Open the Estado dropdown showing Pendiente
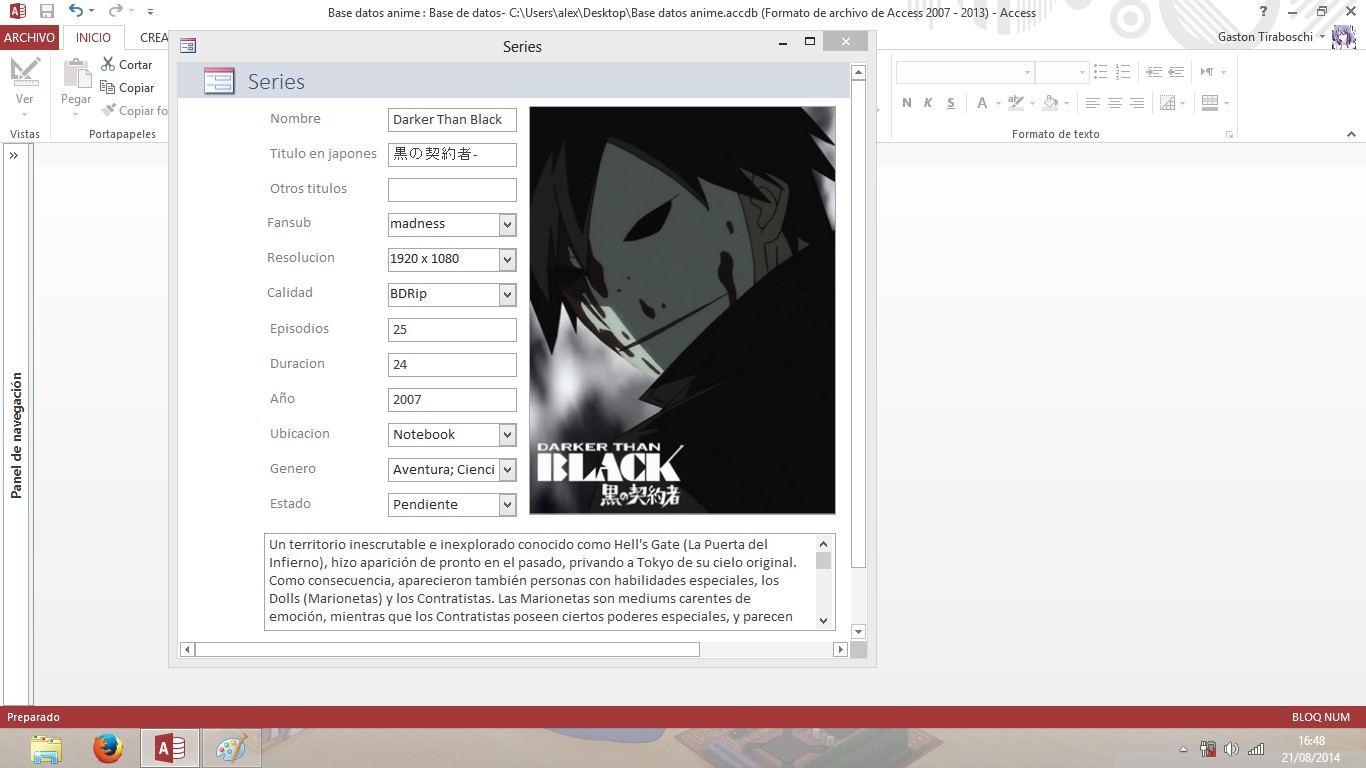 click(x=507, y=505)
